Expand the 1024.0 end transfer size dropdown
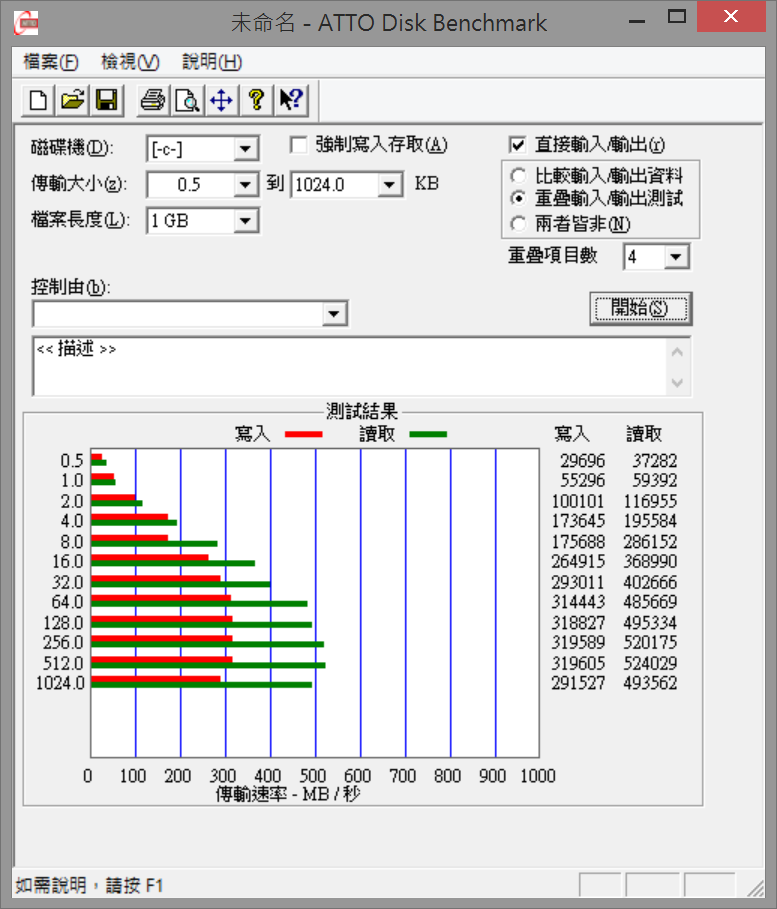Screen dimensions: 777x909 click(390, 186)
